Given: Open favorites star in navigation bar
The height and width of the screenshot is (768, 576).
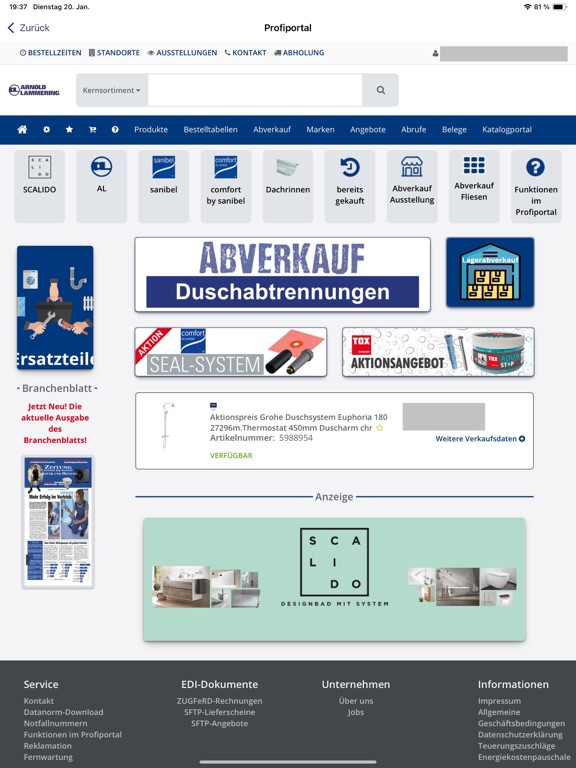Looking at the screenshot, I should 69,130.
